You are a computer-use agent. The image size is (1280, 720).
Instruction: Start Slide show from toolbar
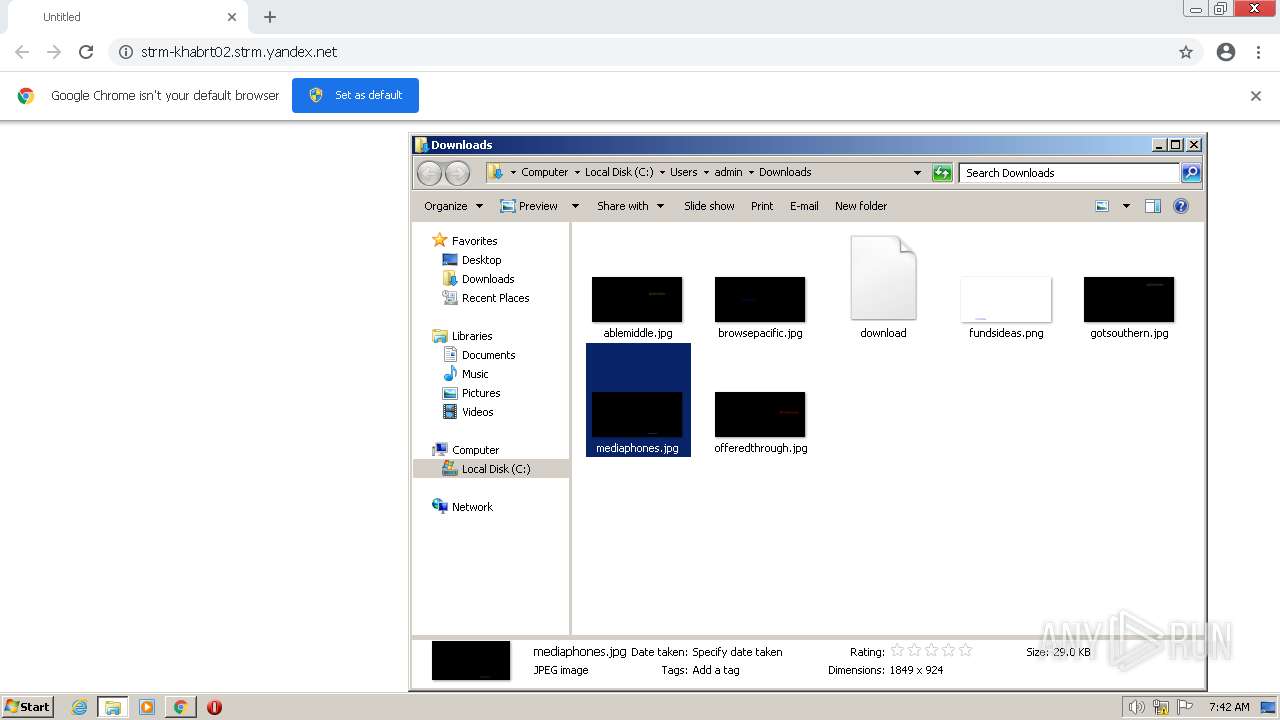coord(709,206)
